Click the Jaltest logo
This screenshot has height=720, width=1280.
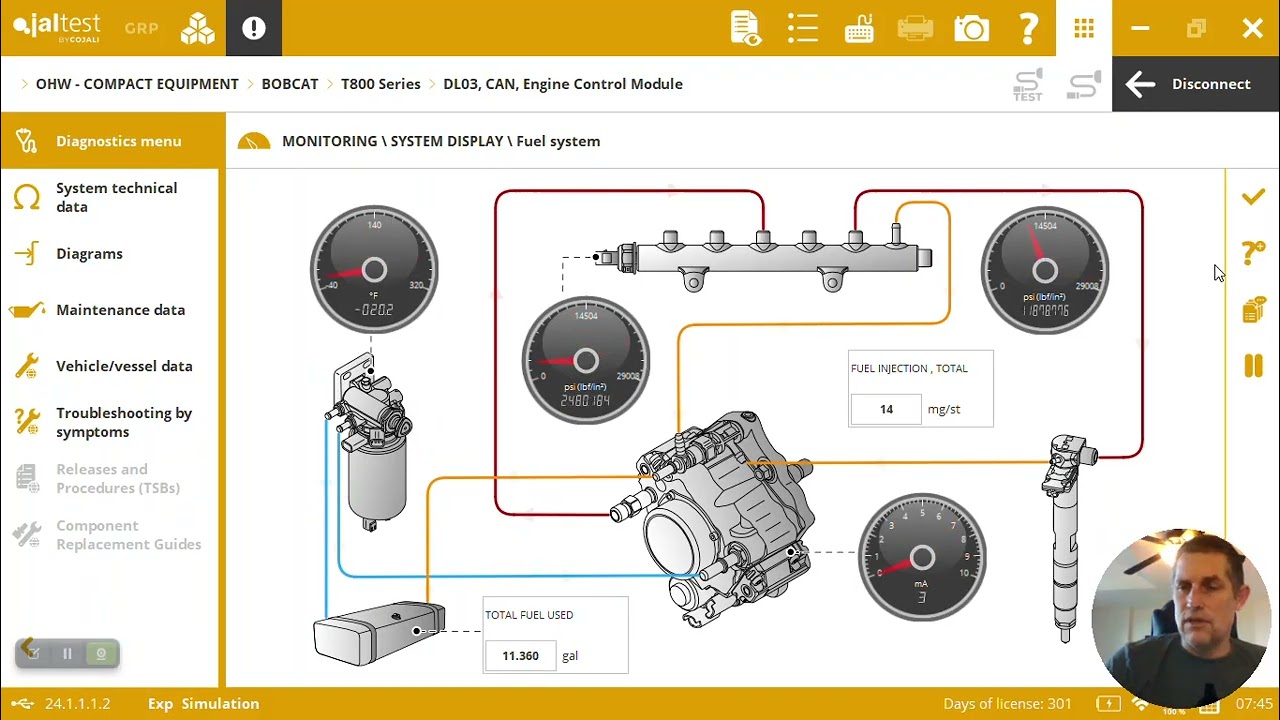pos(58,27)
